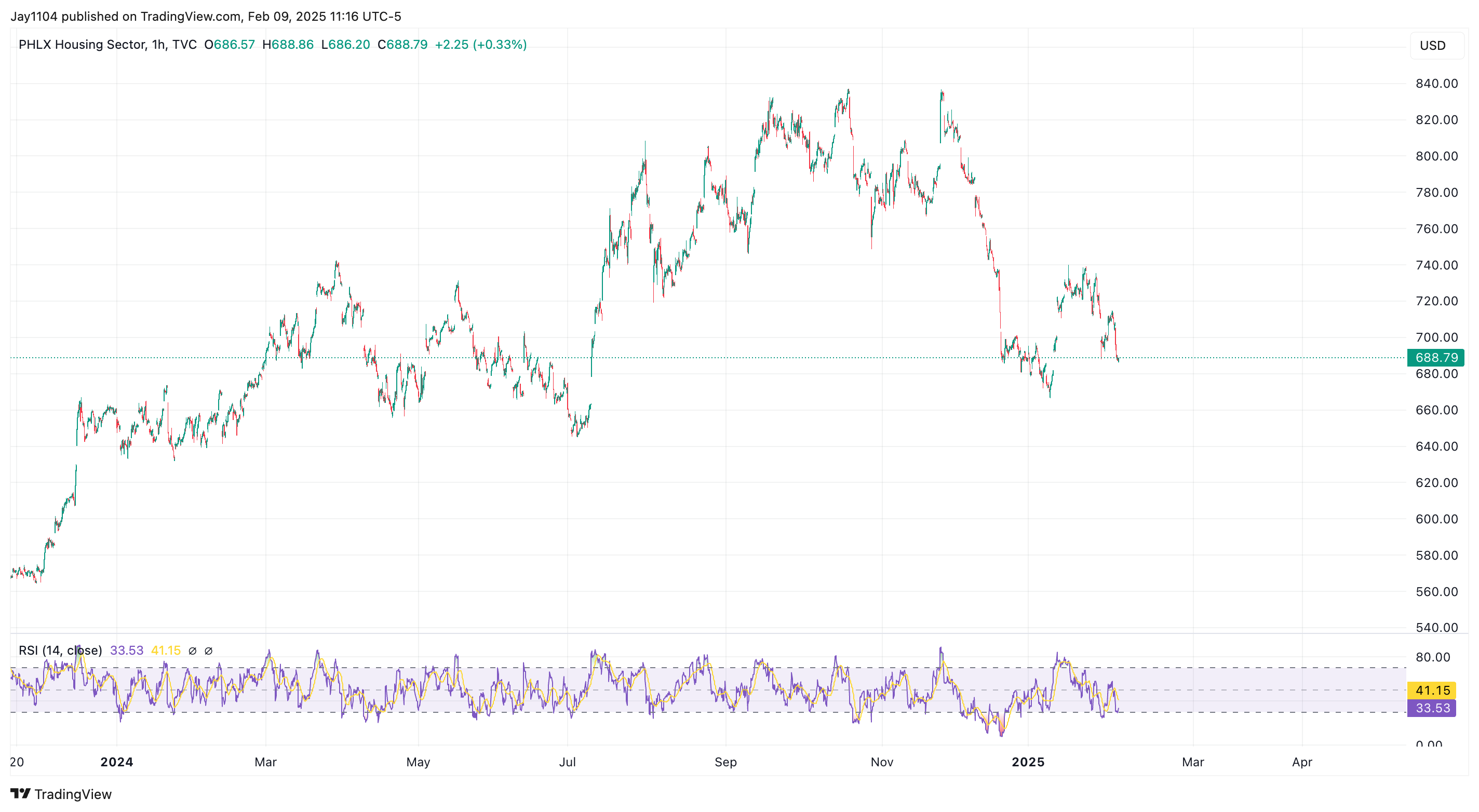This screenshot has width=1479, height=812.
Task: Click the PHLX Housing Sector title
Action: [82, 44]
